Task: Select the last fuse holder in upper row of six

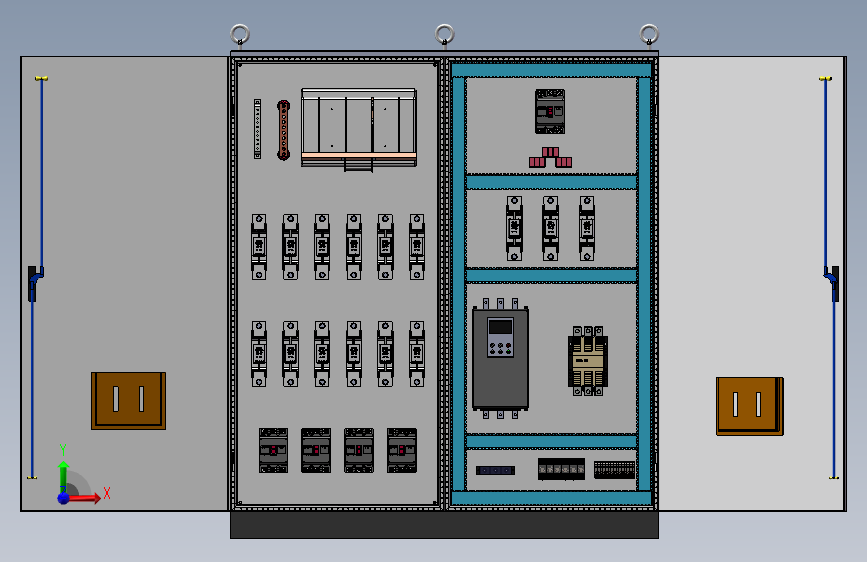Action: click(x=417, y=247)
